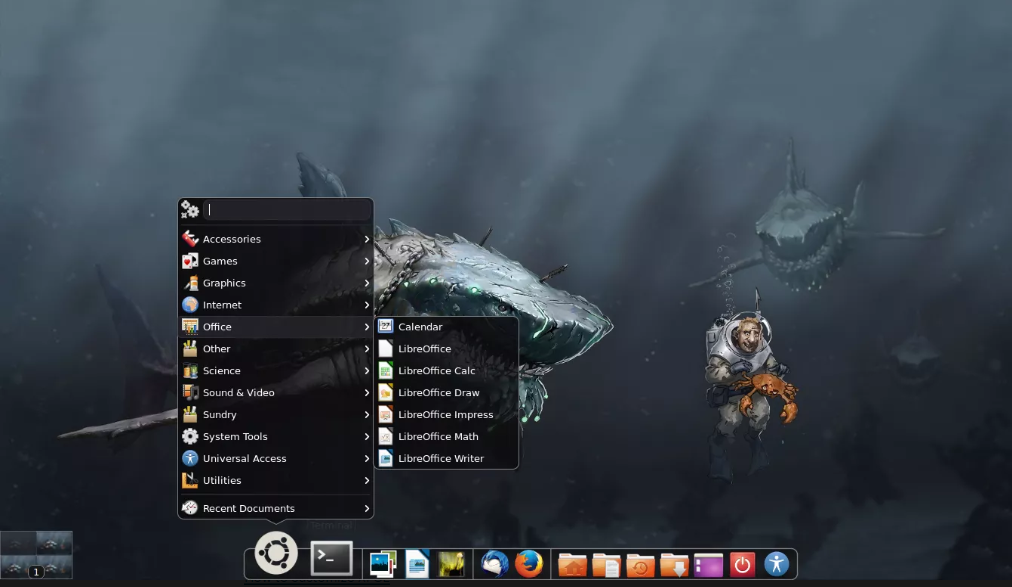Click the yellow picture icon in the dock

click(x=451, y=564)
